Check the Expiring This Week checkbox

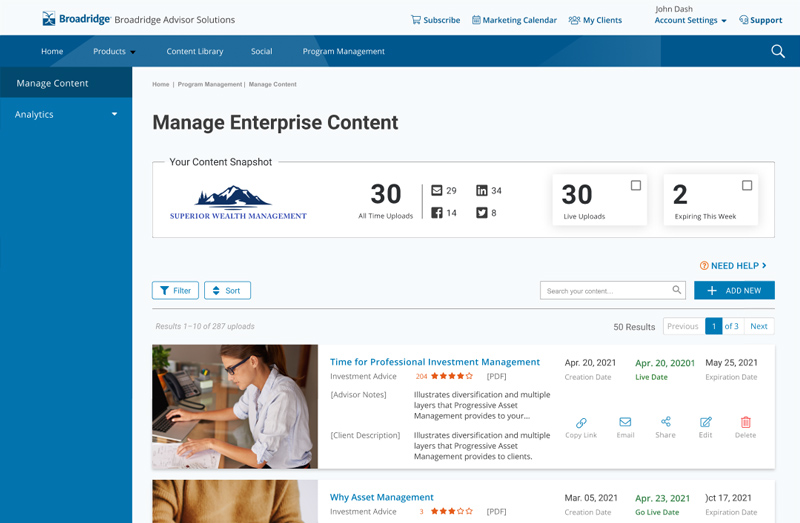(747, 185)
